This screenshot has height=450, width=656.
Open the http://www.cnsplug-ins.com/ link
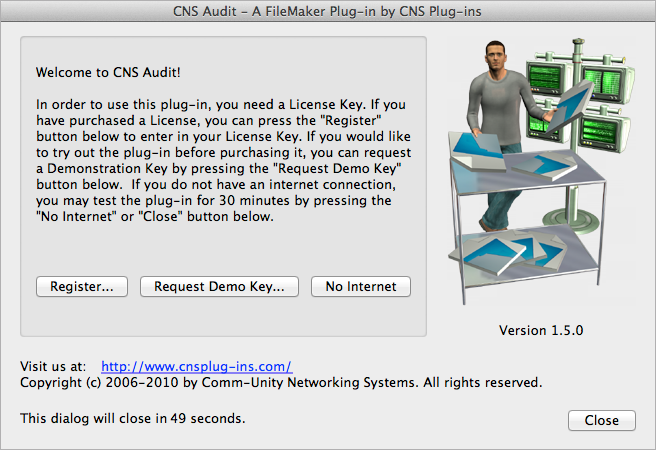(x=197, y=366)
